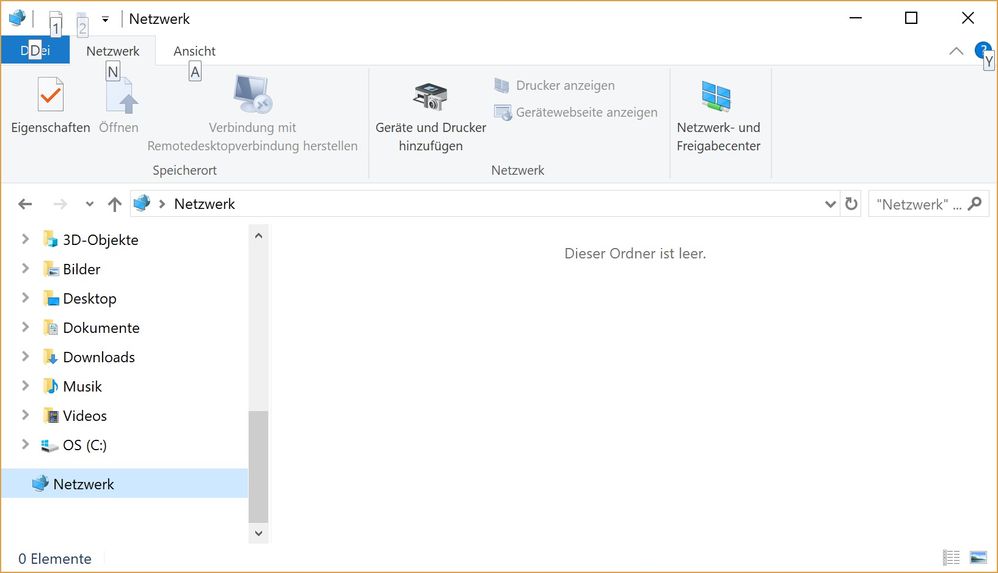This screenshot has height=573, width=998.
Task: Open the Datei menu tab
Action: [35, 51]
